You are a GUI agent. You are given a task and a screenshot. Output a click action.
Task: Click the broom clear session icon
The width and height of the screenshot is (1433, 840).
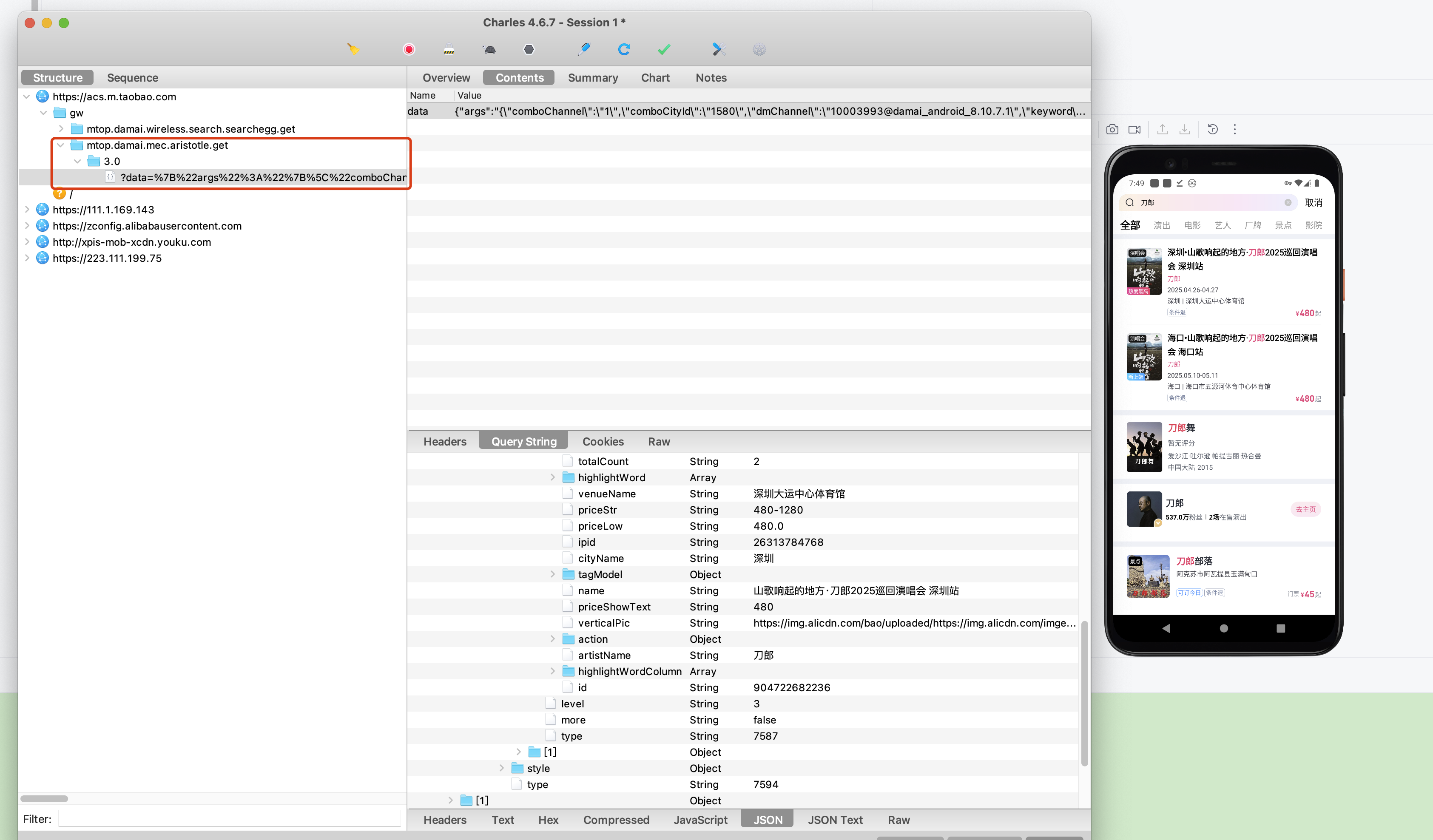[353, 49]
